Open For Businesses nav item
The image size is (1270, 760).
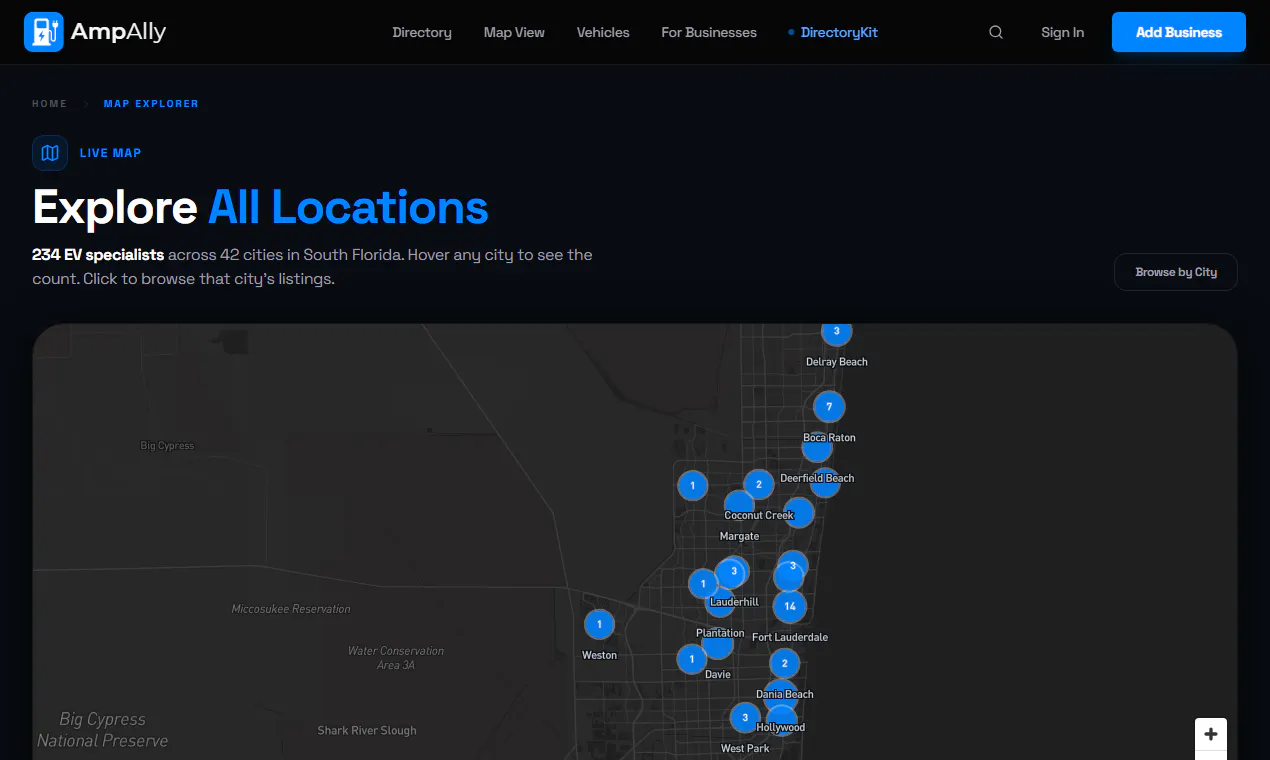click(709, 32)
